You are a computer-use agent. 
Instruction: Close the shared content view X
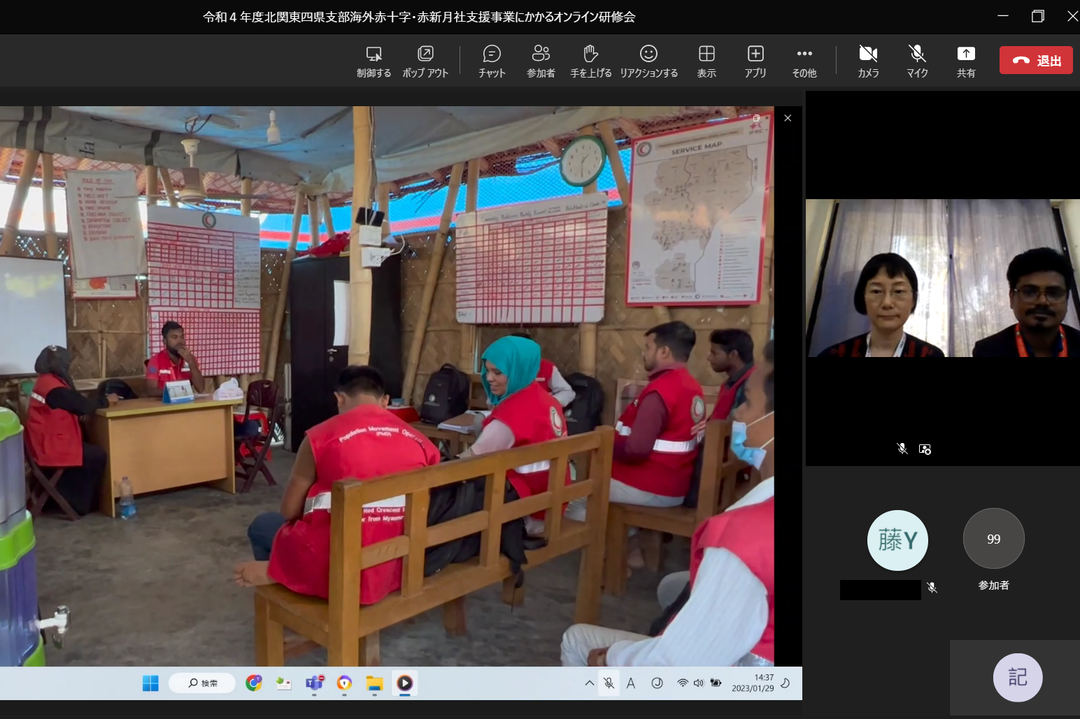point(787,118)
